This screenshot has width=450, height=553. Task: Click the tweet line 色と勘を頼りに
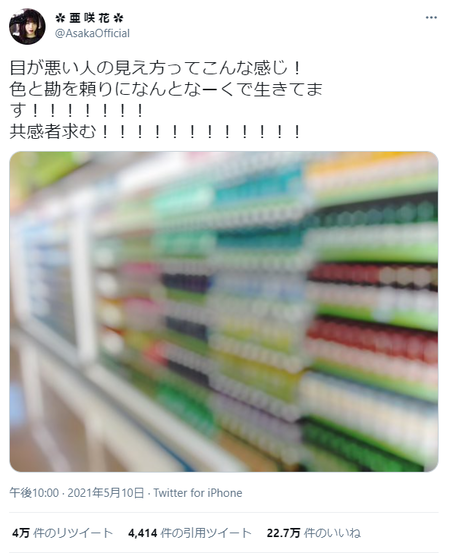click(x=166, y=89)
